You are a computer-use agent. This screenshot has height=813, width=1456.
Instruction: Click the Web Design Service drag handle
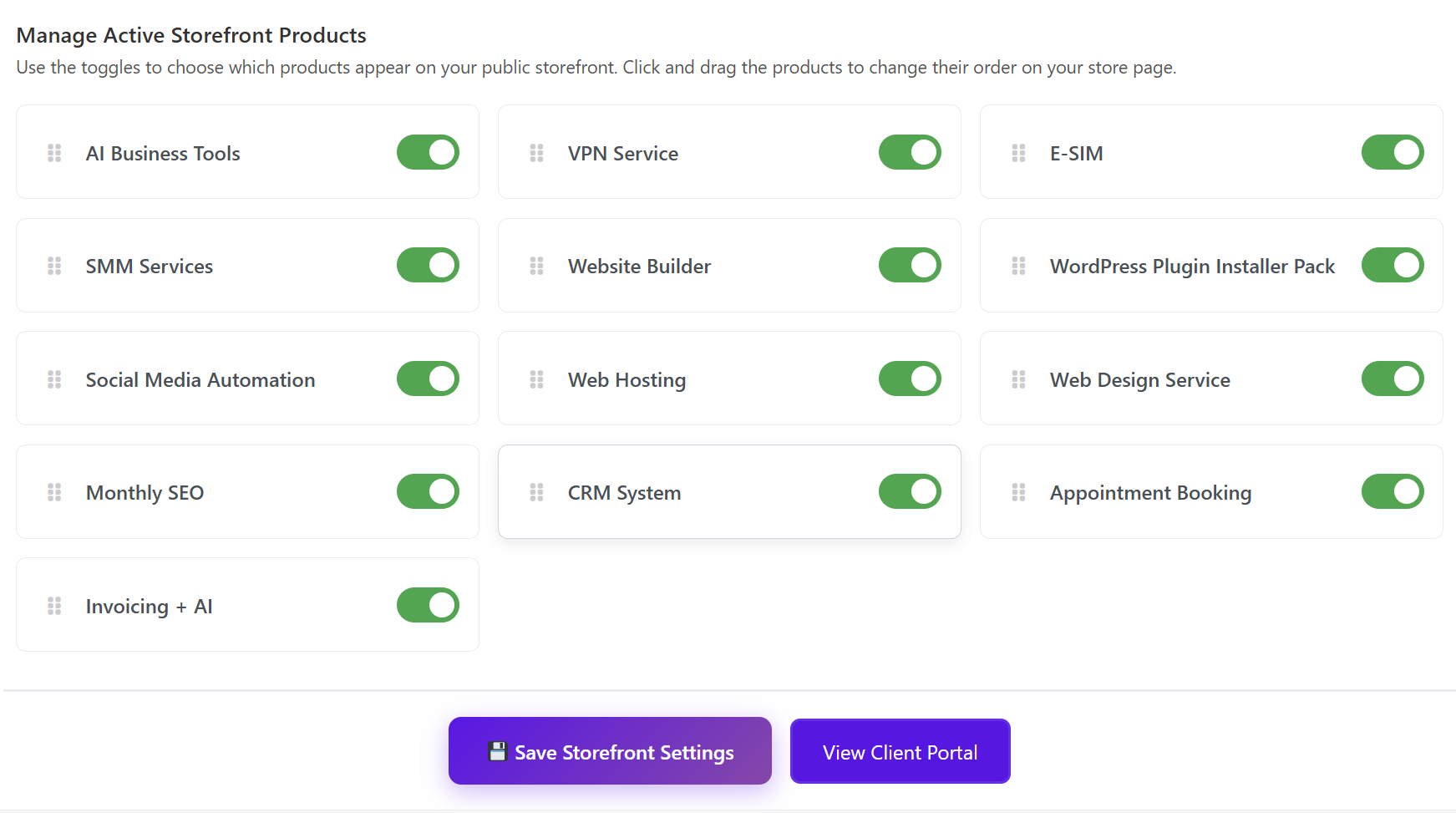tap(1018, 379)
